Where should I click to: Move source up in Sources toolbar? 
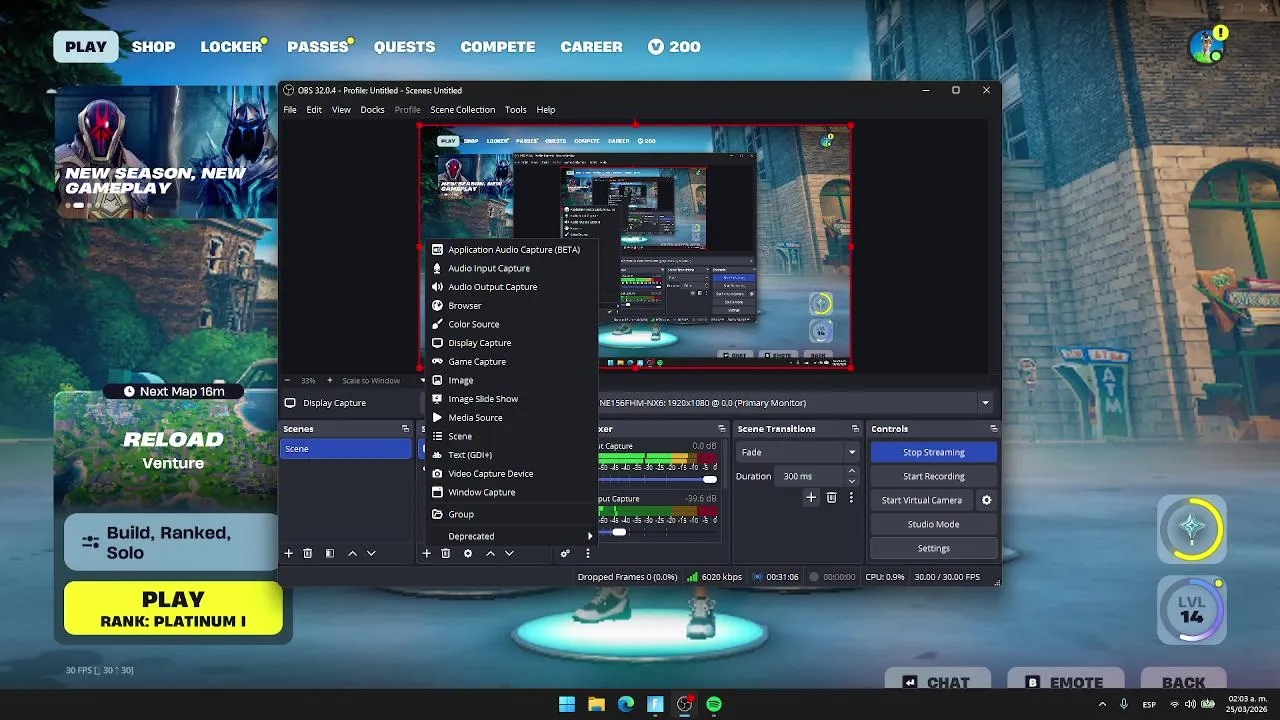click(x=490, y=553)
